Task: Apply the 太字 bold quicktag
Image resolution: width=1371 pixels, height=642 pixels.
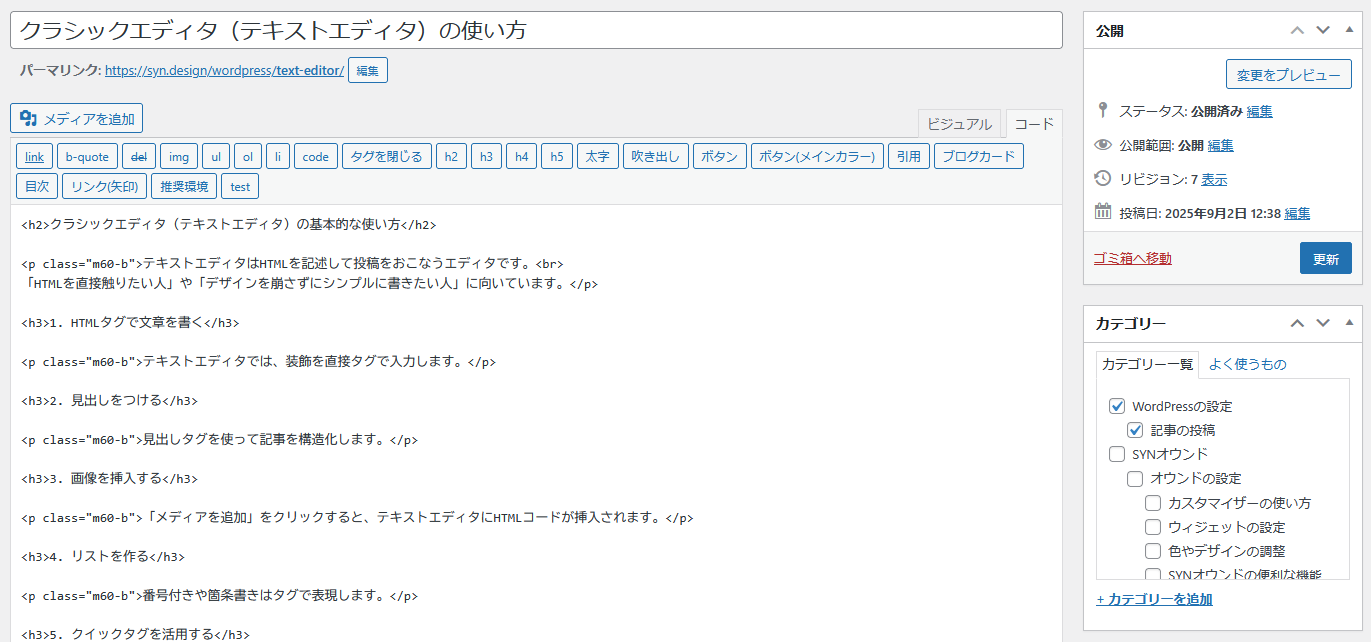Action: [597, 156]
